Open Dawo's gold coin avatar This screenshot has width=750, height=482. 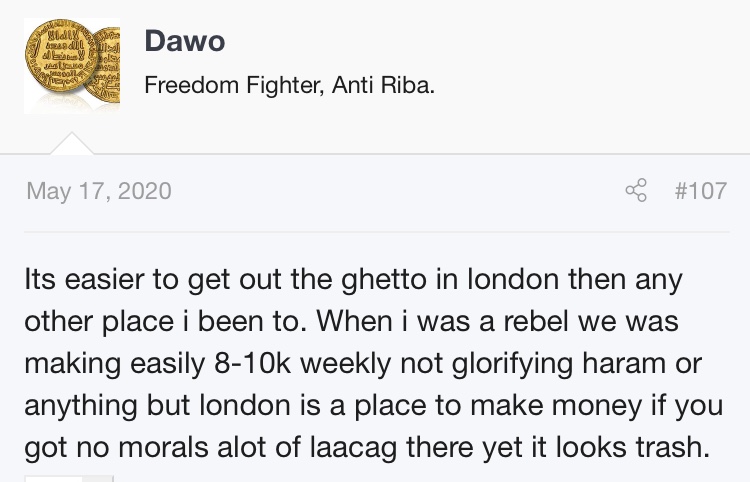pos(62,64)
